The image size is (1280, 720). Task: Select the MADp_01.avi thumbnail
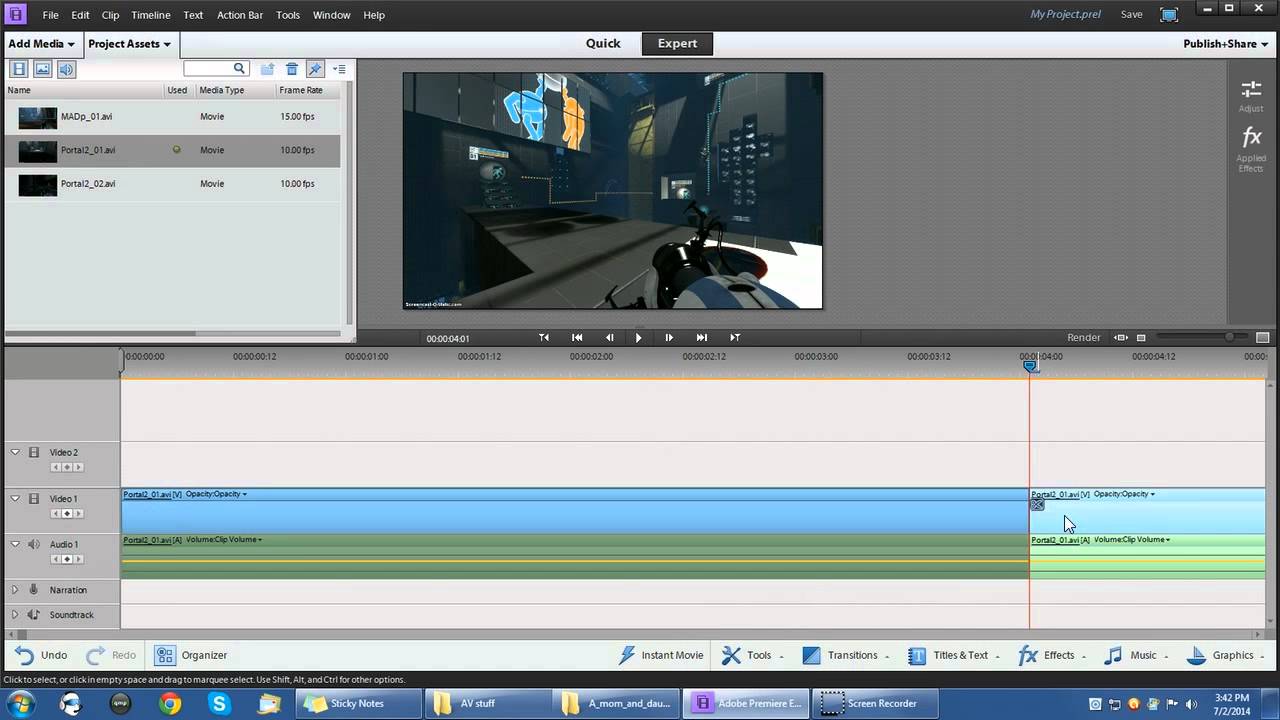point(38,117)
